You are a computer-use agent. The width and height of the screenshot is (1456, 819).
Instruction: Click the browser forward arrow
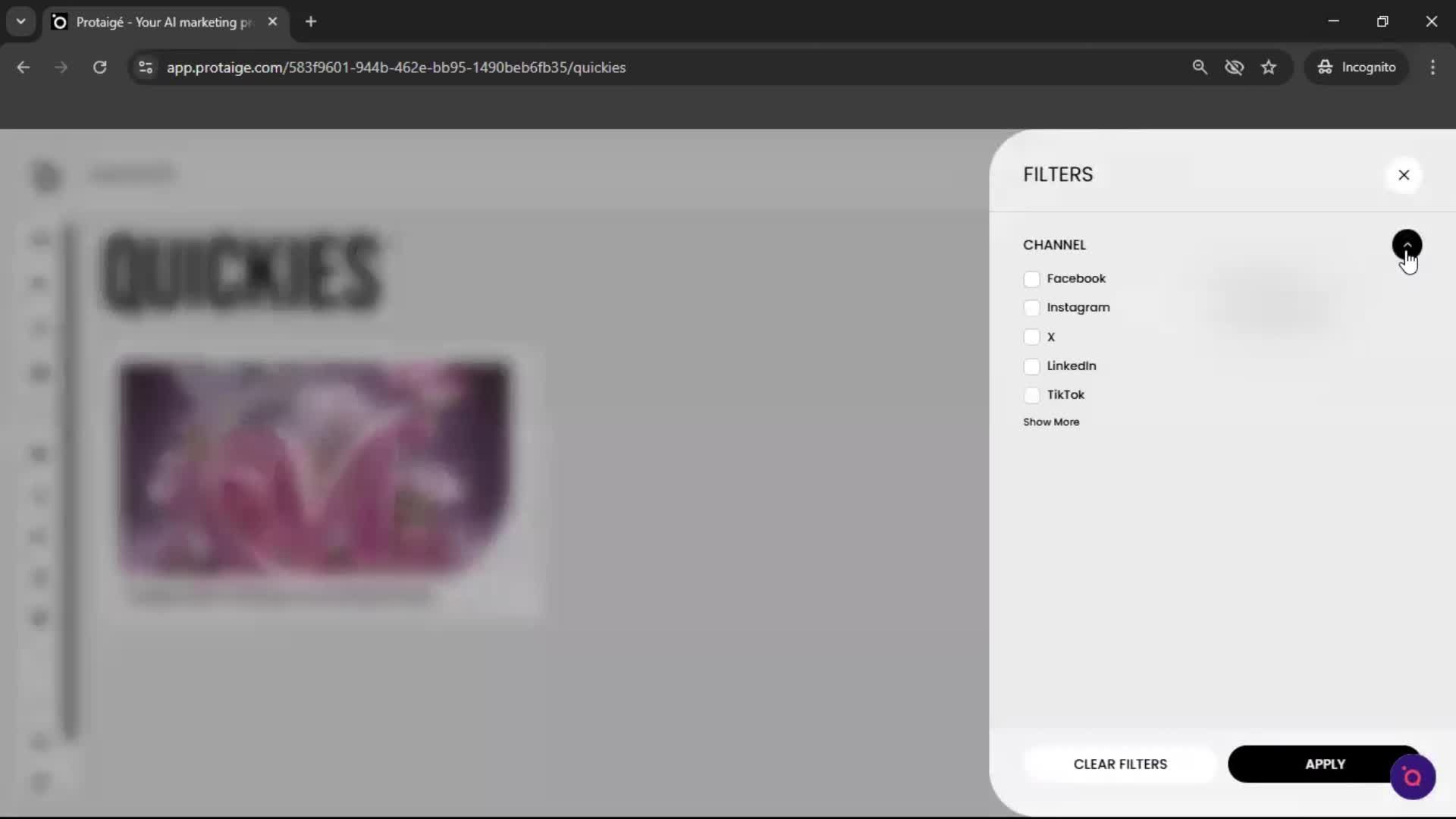point(60,67)
